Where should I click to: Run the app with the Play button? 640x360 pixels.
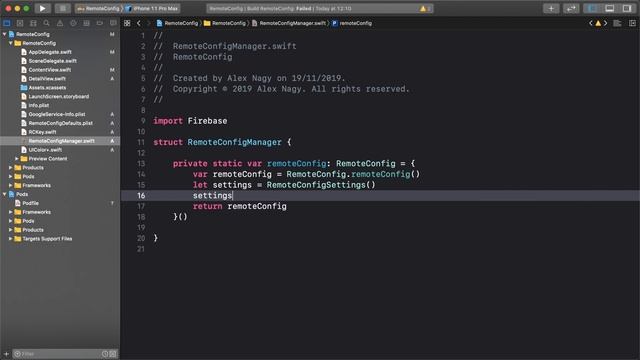(42, 8)
